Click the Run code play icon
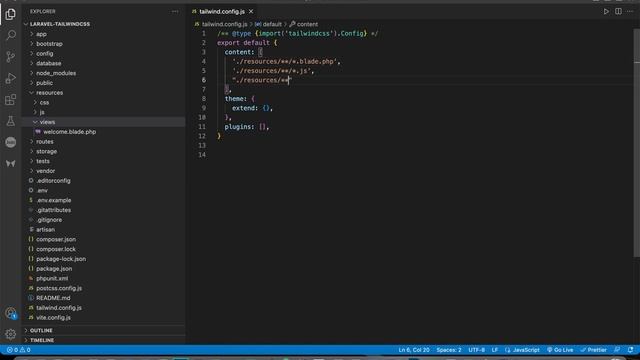 click(606, 11)
